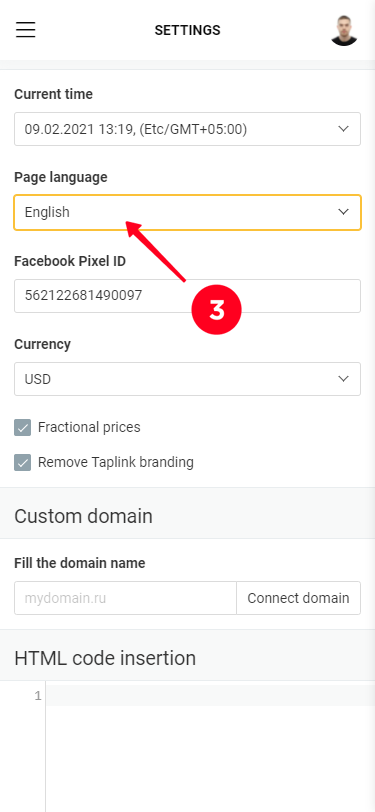Click line 1 of the HTML code editor
Viewport: 375px width, 812px height.
tap(210, 695)
